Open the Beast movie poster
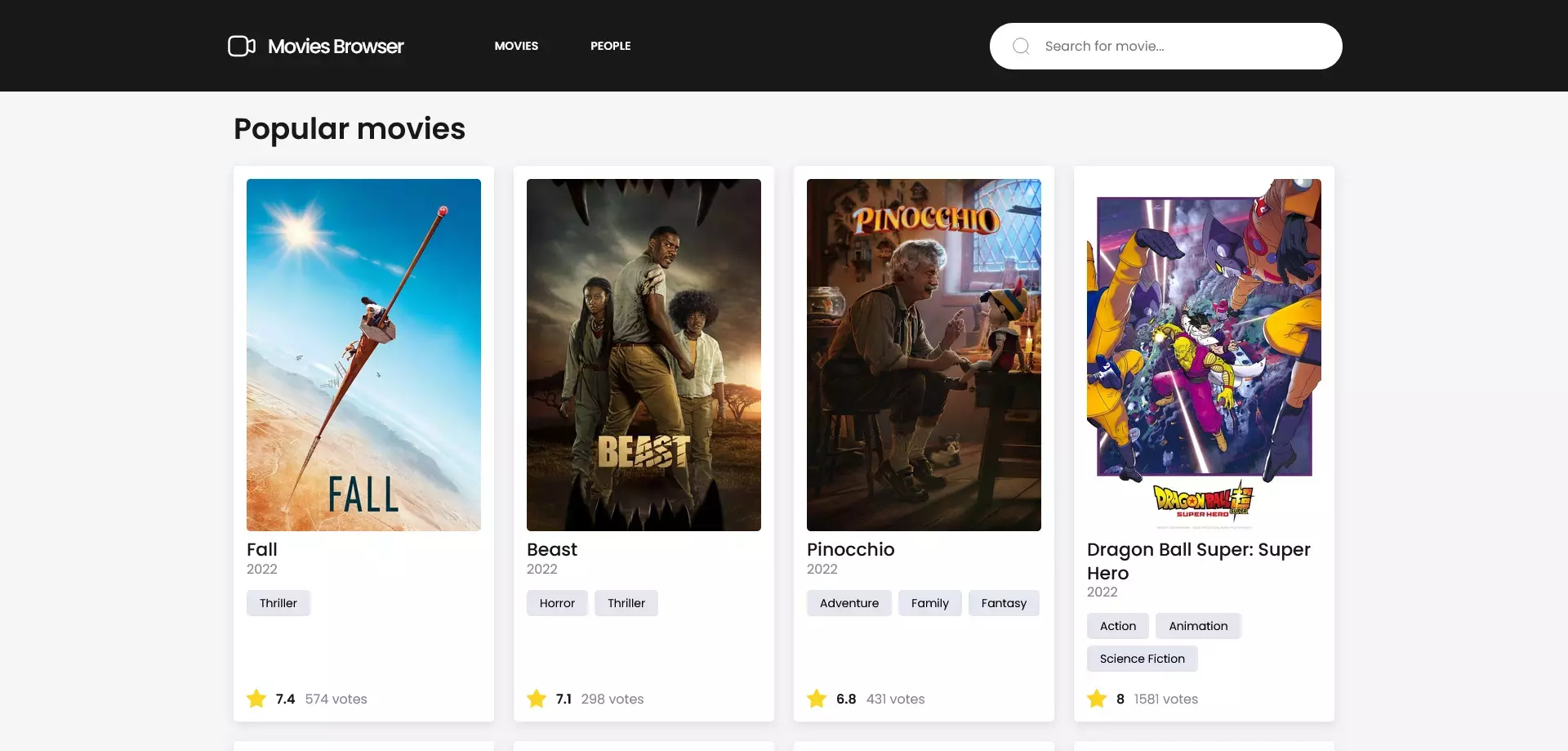 644,355
